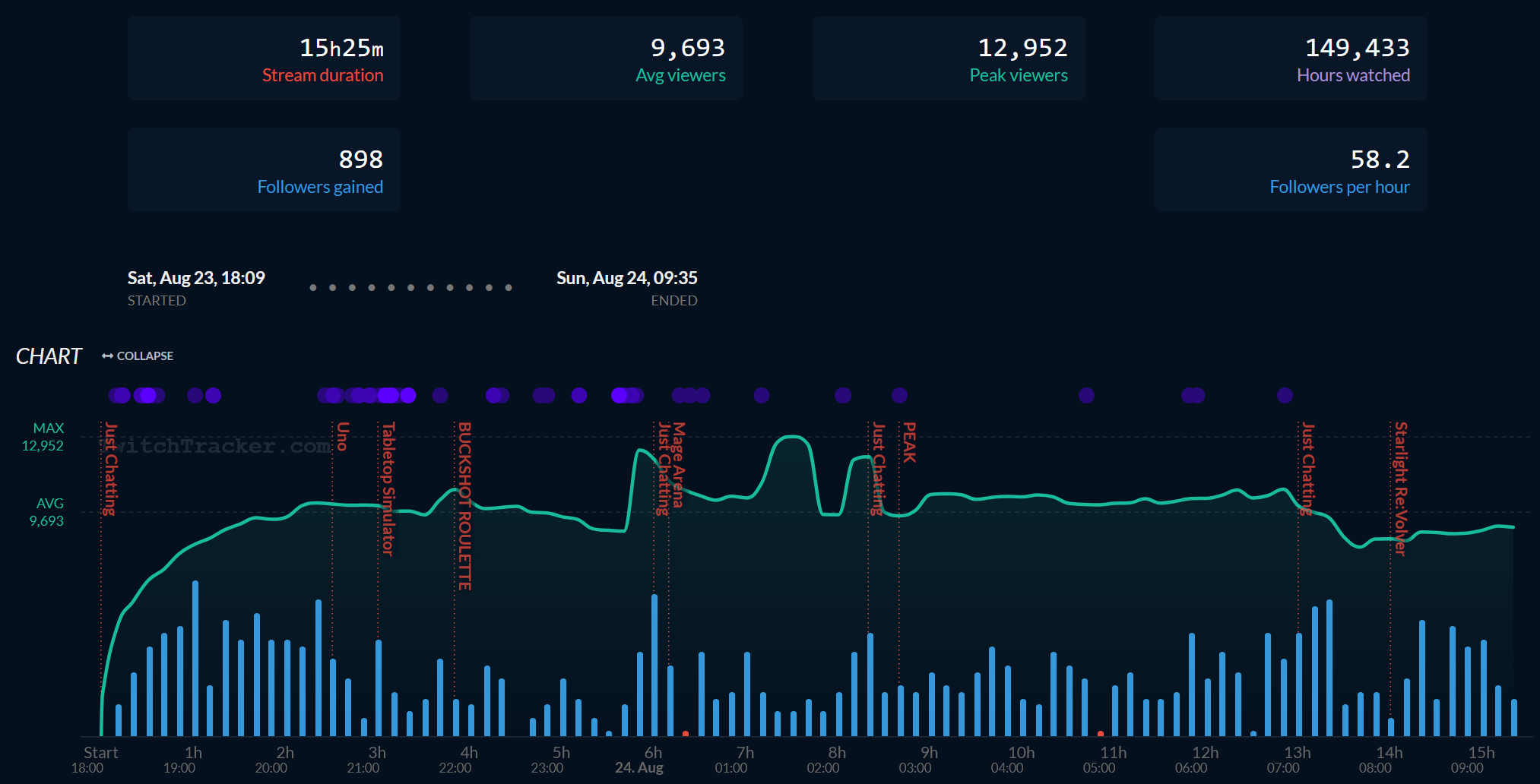Click the Just Chatting marker beside PEAK
Image resolution: width=1540 pixels, height=784 pixels.
tap(879, 469)
